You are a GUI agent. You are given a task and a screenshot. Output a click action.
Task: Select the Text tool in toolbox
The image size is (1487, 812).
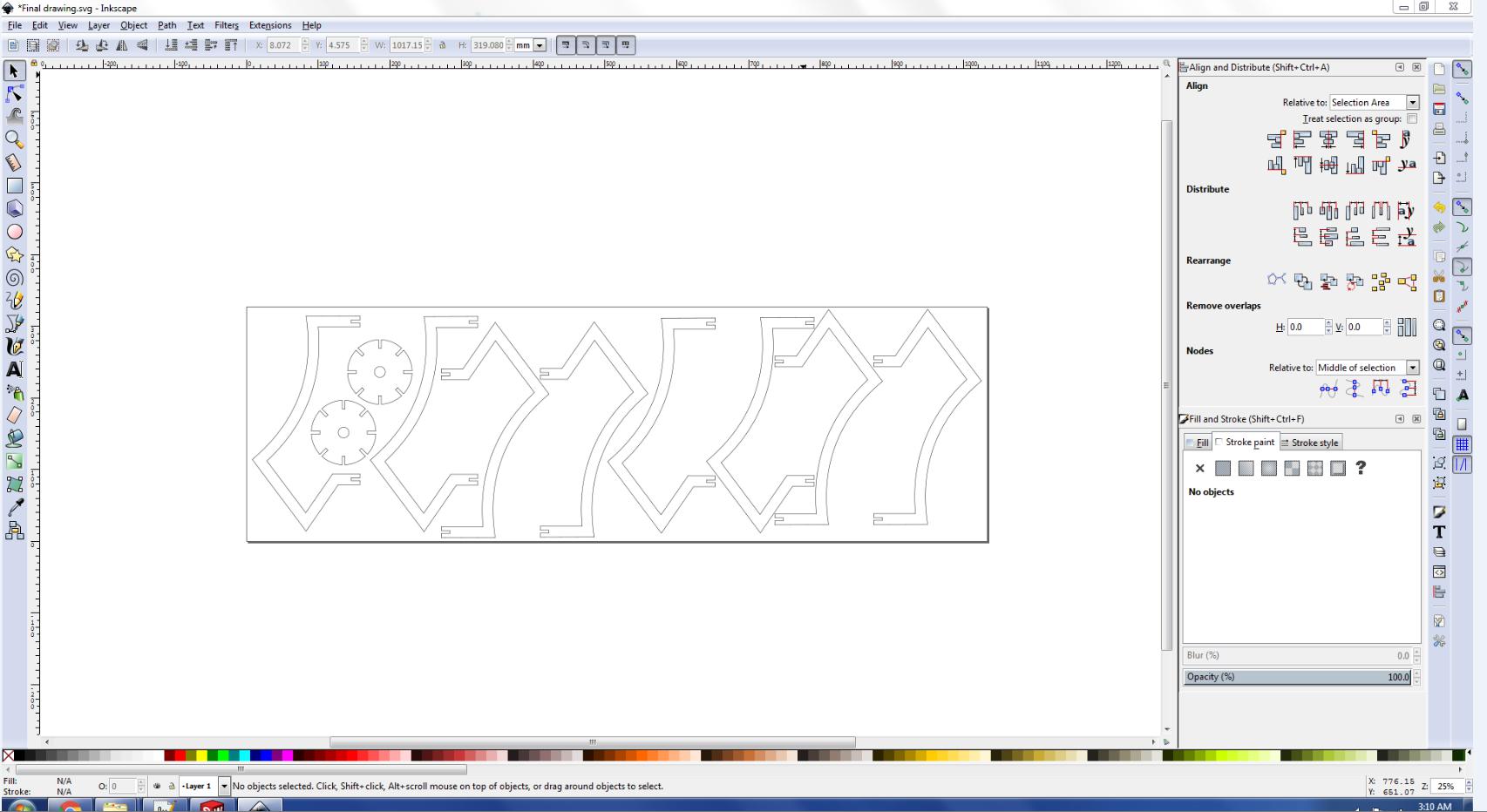click(14, 369)
